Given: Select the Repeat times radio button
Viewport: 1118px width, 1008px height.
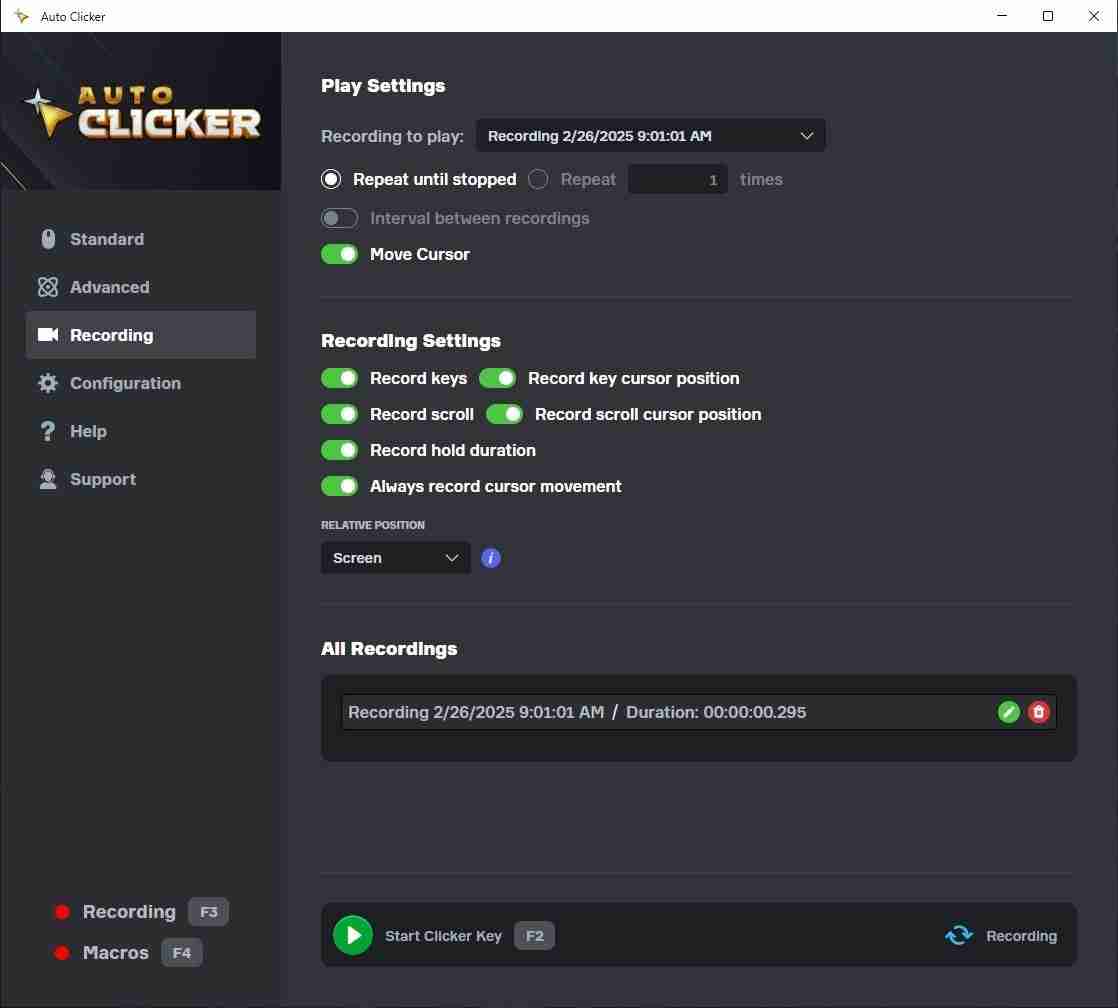Looking at the screenshot, I should tap(538, 180).
